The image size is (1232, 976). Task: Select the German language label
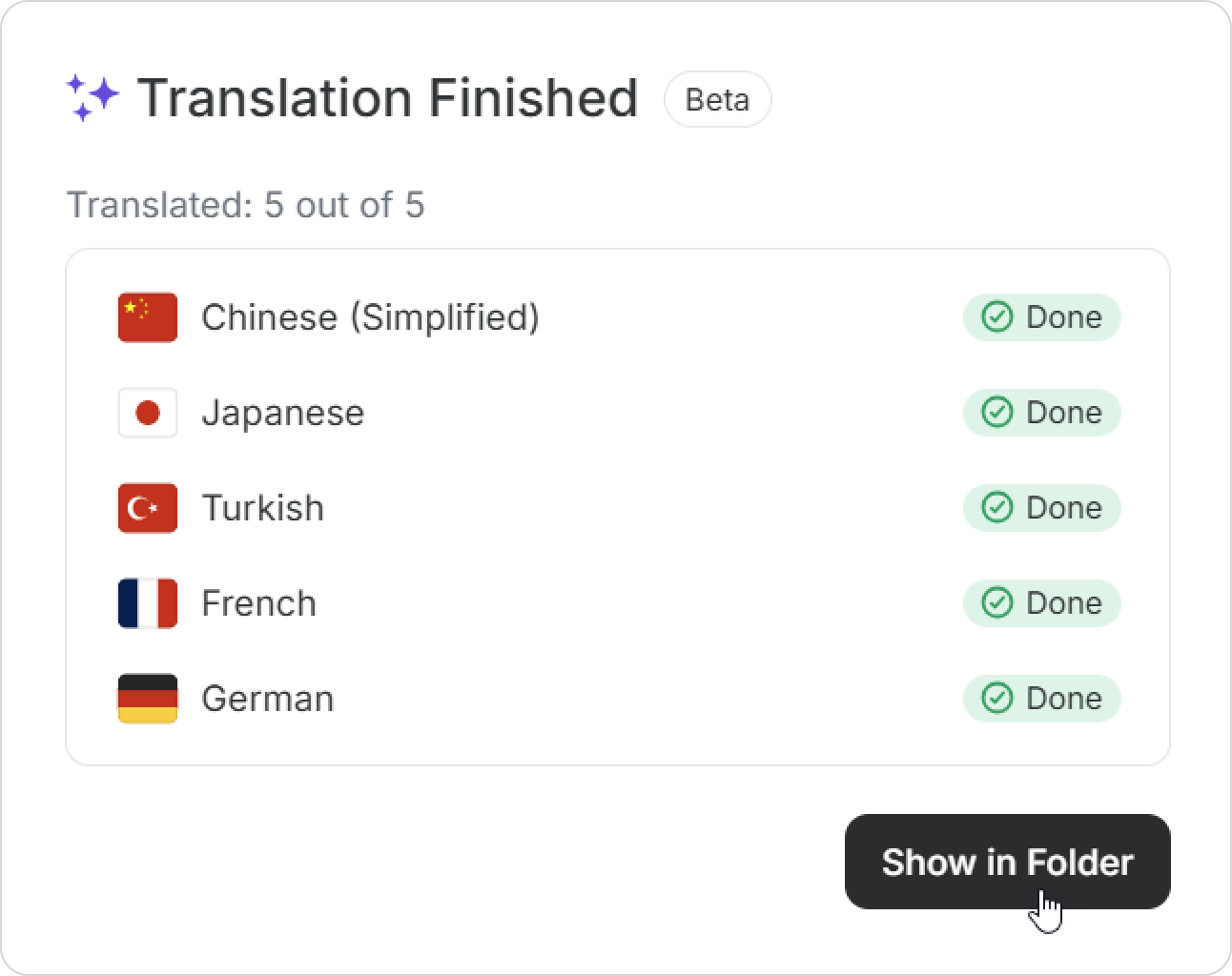(267, 699)
